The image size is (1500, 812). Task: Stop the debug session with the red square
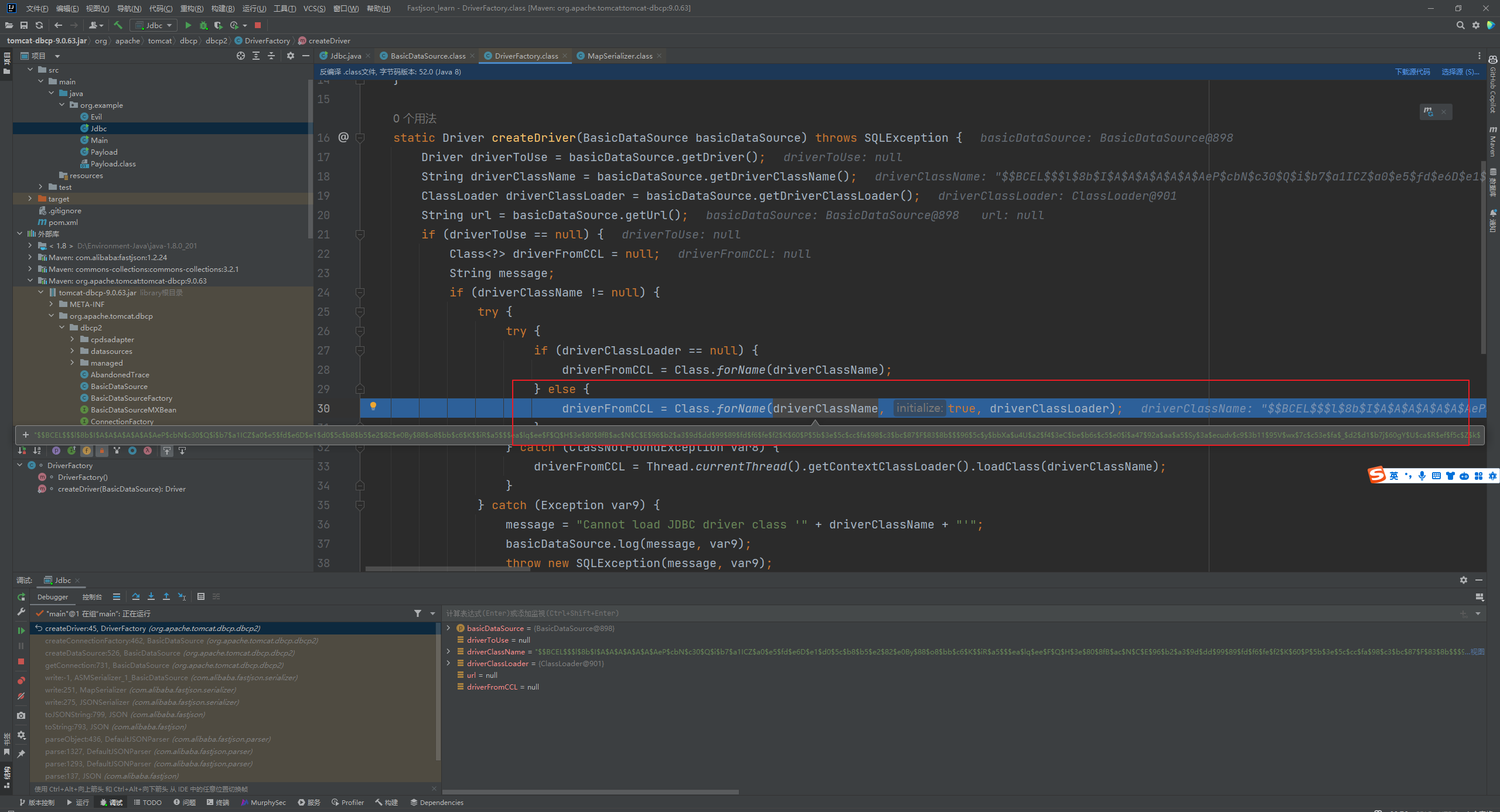click(x=21, y=661)
